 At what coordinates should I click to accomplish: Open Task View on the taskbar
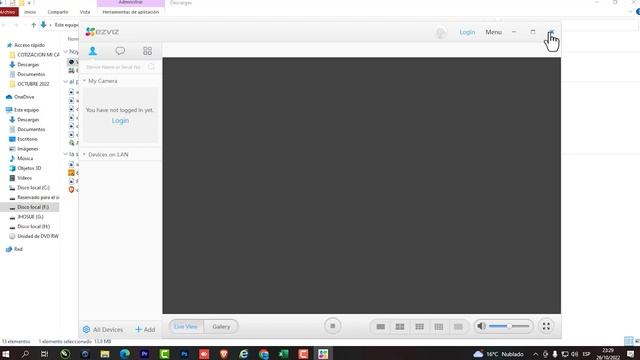tap(44, 354)
